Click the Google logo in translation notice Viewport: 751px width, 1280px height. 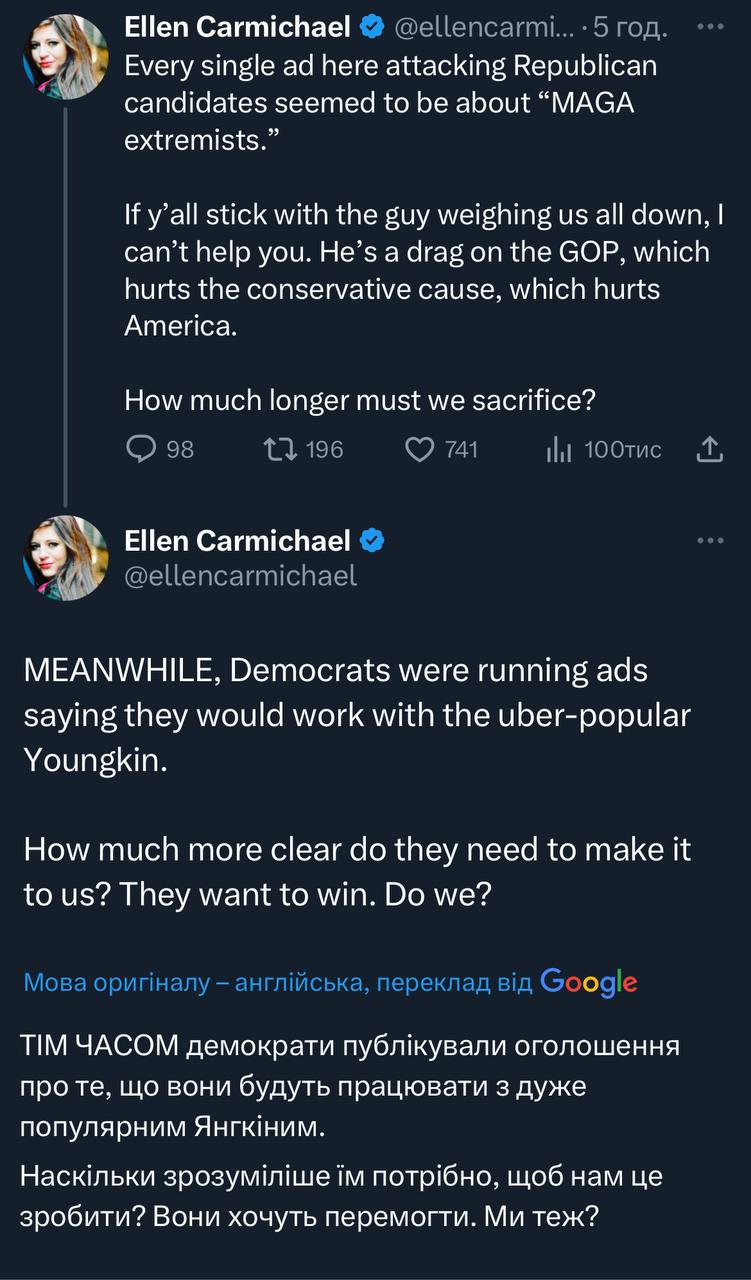pyautogui.click(x=589, y=982)
